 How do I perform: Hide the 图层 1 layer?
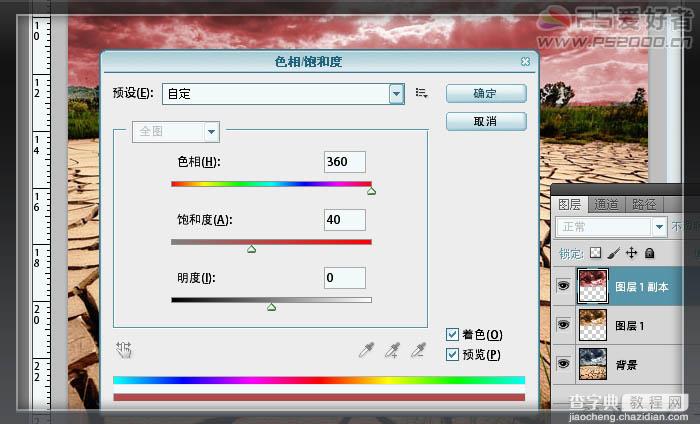coord(563,324)
